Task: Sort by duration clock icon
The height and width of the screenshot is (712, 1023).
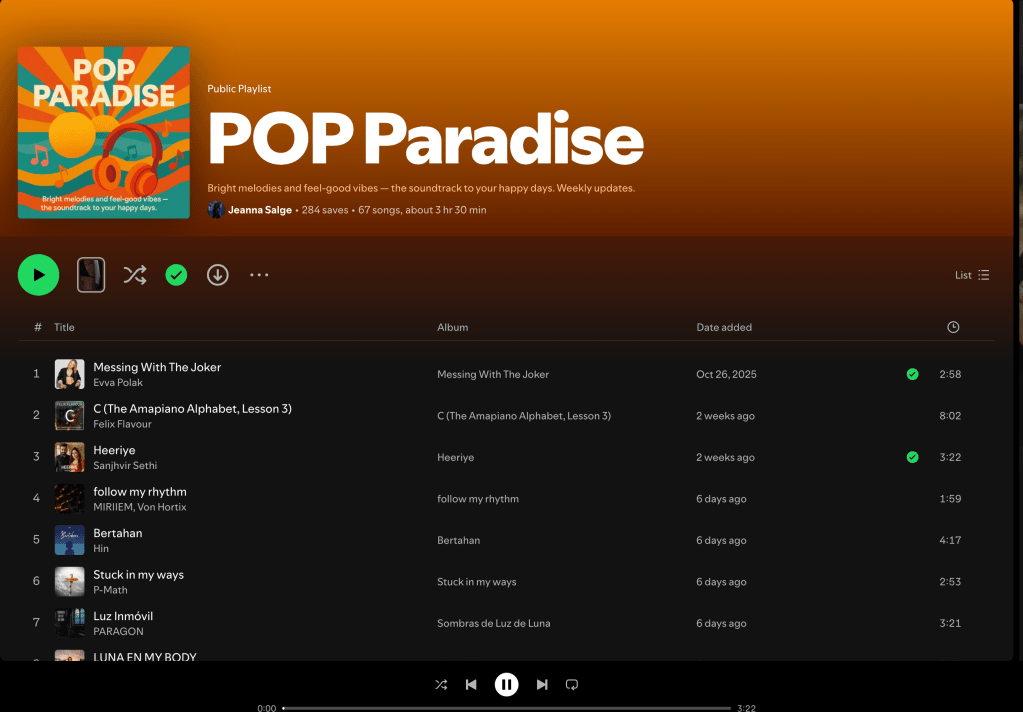Action: click(x=953, y=327)
